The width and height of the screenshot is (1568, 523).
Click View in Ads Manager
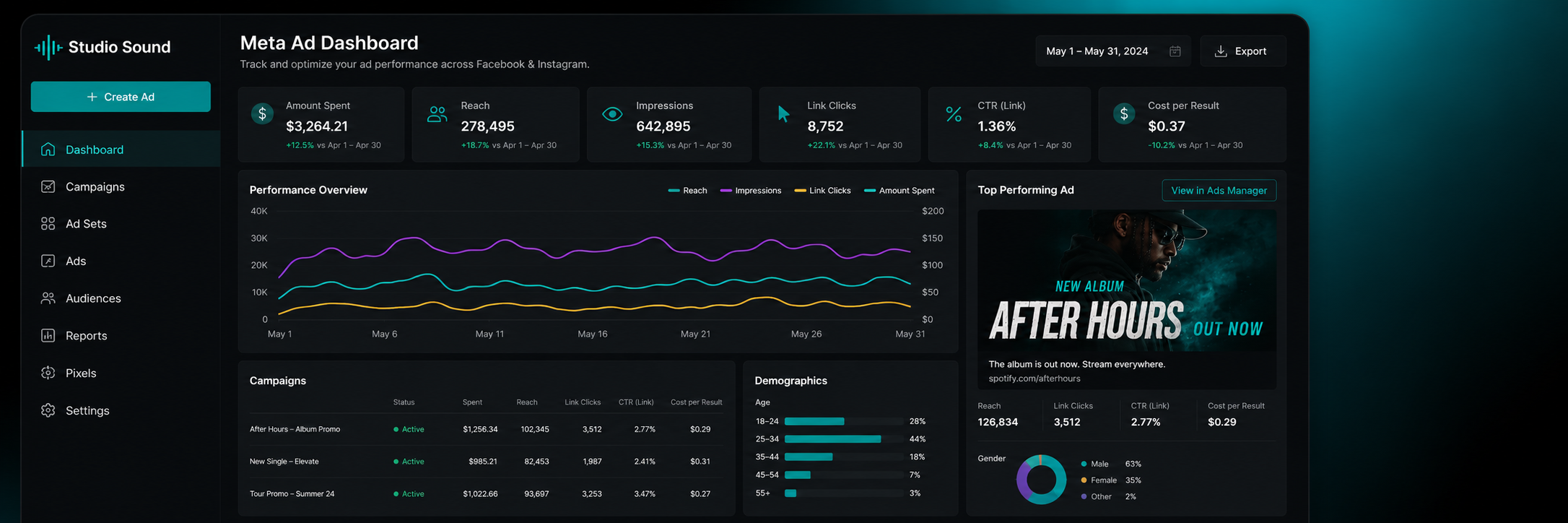1219,191
